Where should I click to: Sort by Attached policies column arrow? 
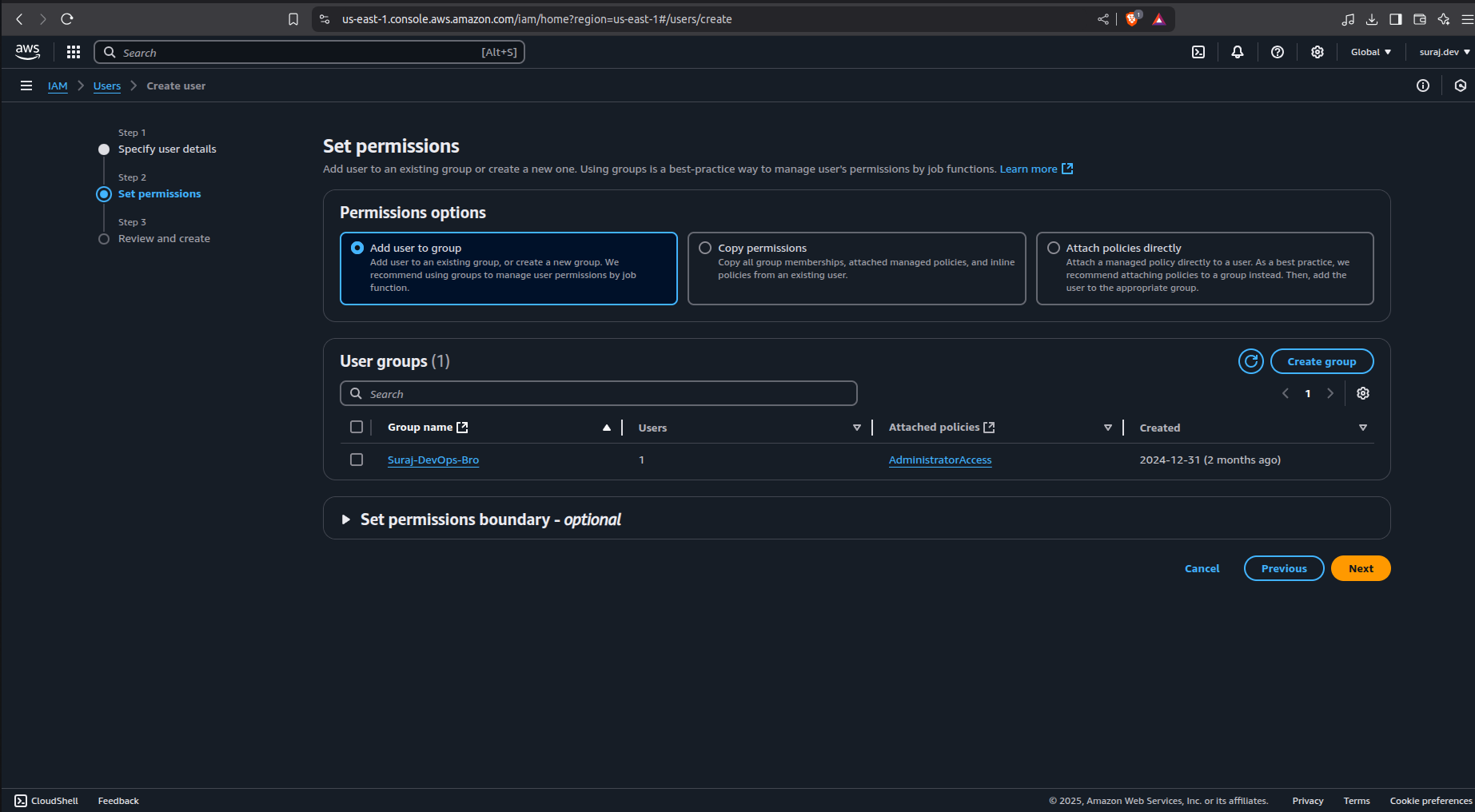(1108, 428)
